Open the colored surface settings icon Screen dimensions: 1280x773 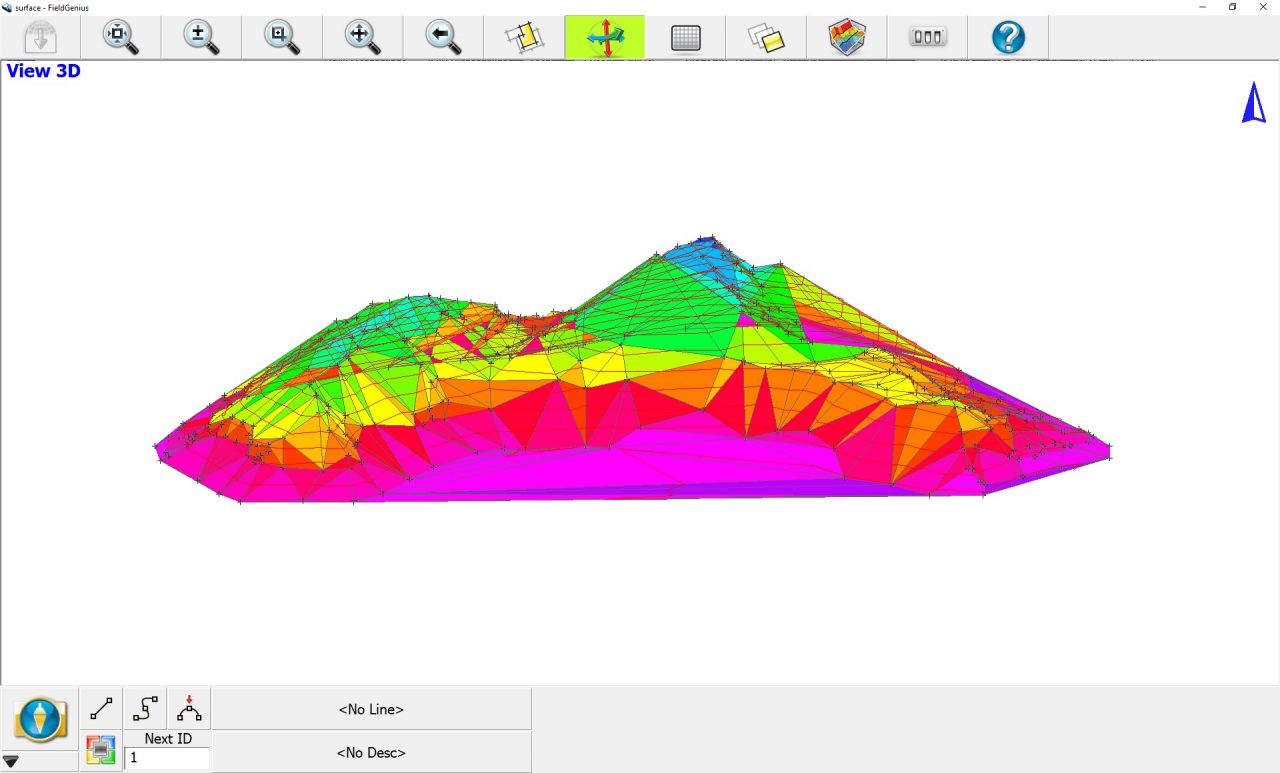846,37
